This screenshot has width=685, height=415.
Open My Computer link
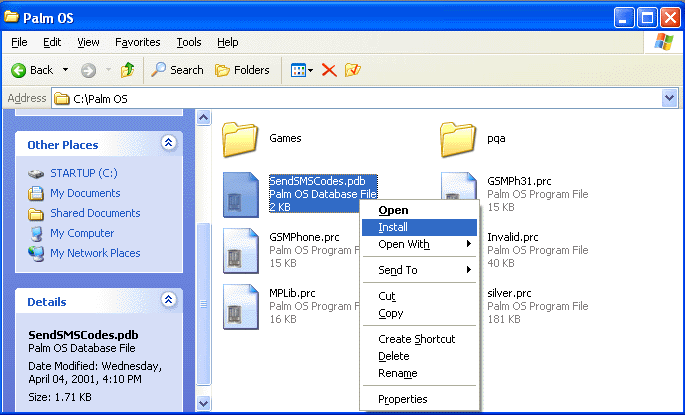point(82,233)
